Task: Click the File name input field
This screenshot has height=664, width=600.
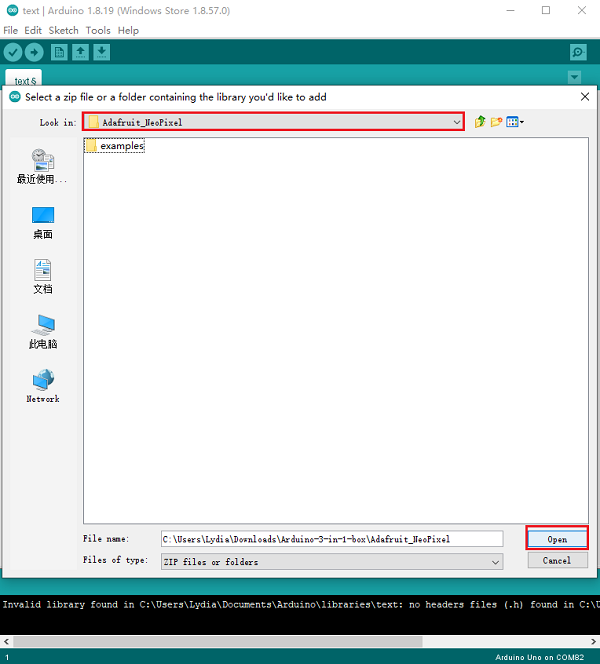Action: [x=332, y=539]
